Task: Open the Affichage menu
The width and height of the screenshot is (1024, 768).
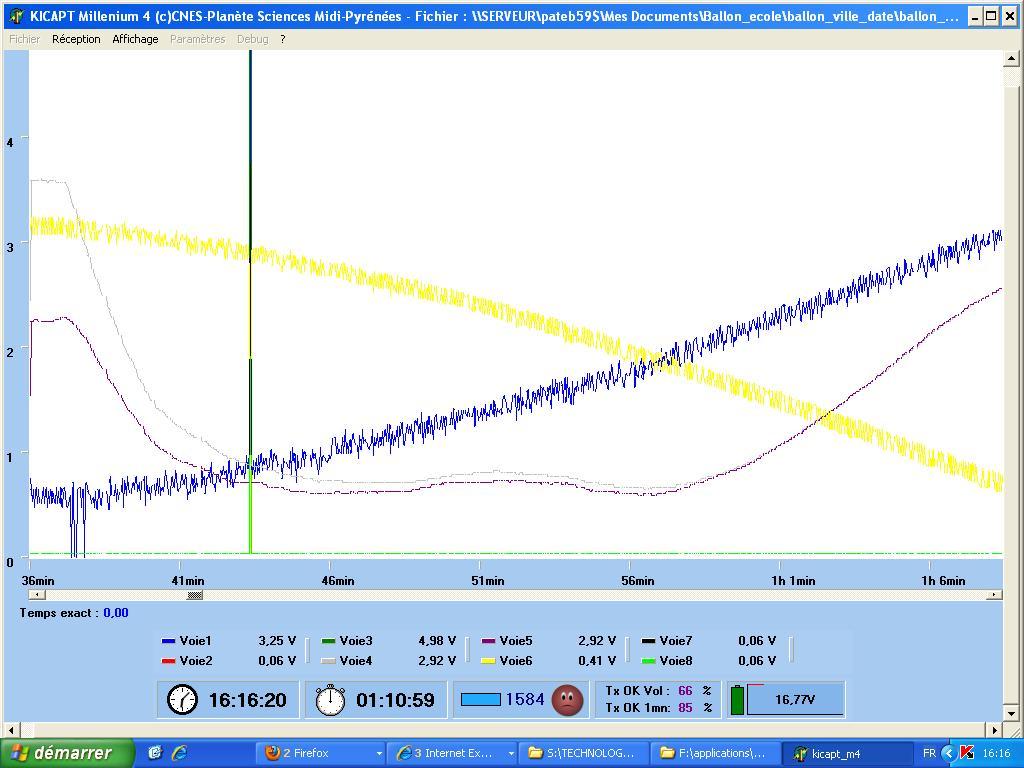Action: [135, 39]
